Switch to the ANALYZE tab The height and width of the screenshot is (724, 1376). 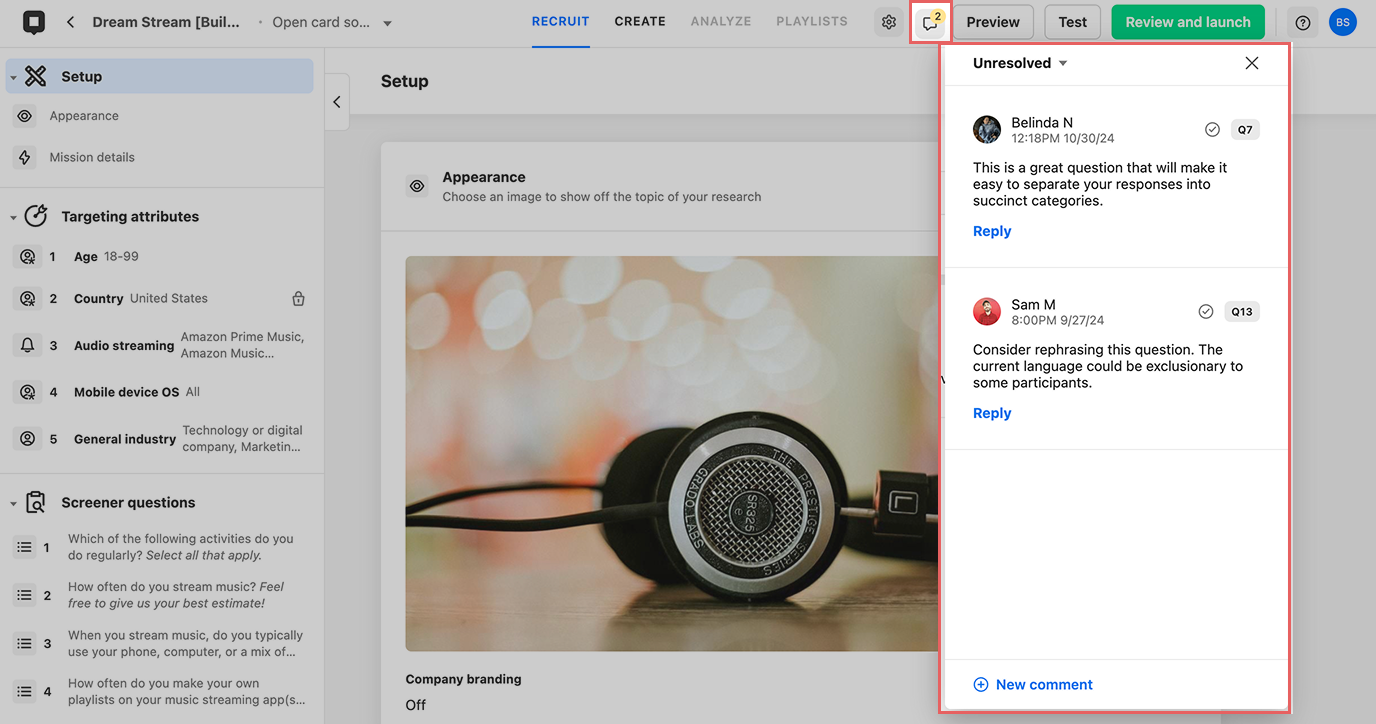[721, 22]
